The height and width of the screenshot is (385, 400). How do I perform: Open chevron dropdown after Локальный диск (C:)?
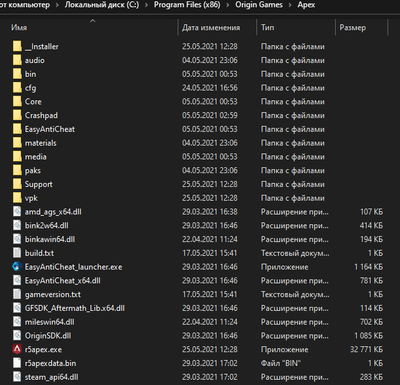(146, 5)
